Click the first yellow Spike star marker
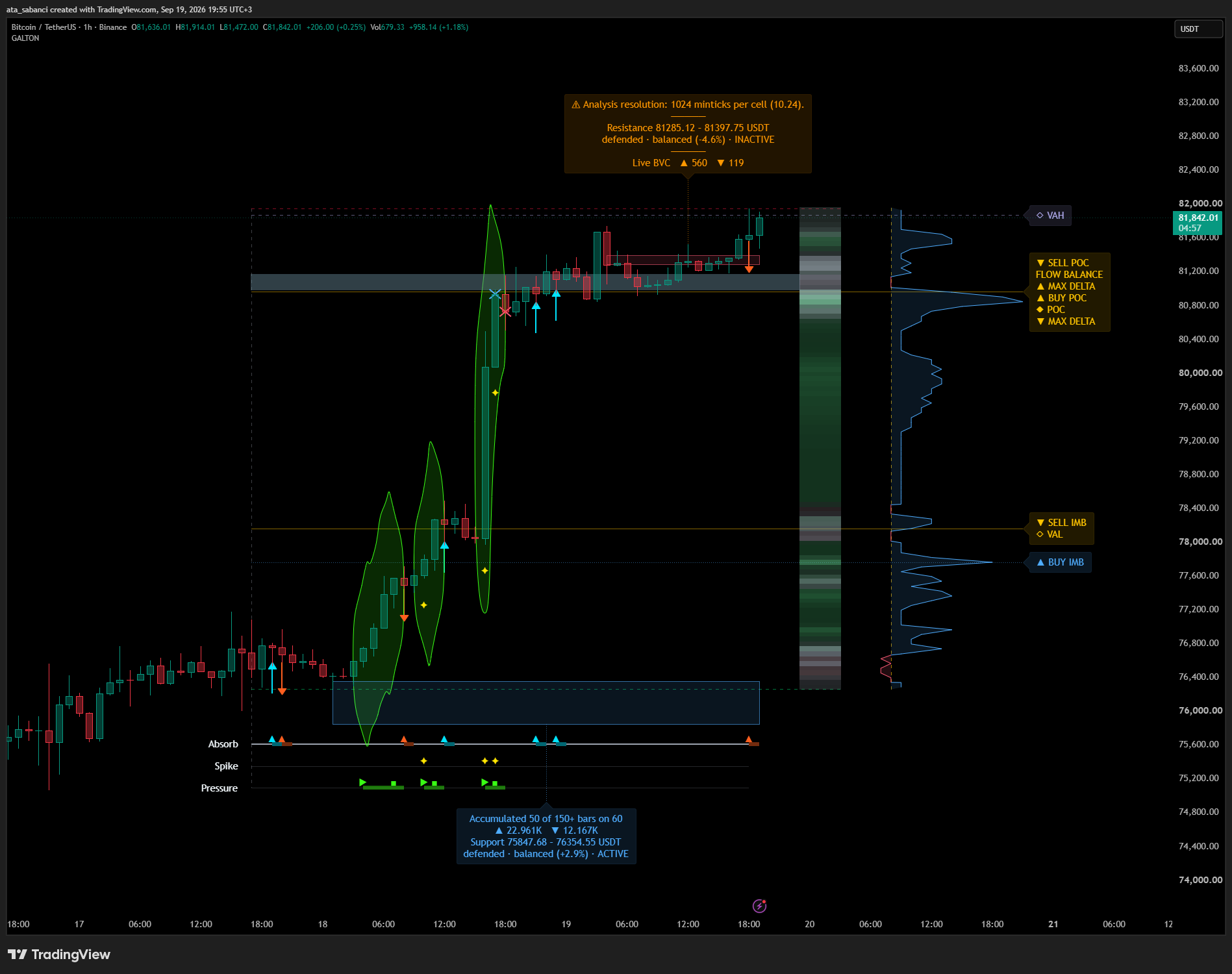Screen dimensions: 1232x974 tap(423, 760)
